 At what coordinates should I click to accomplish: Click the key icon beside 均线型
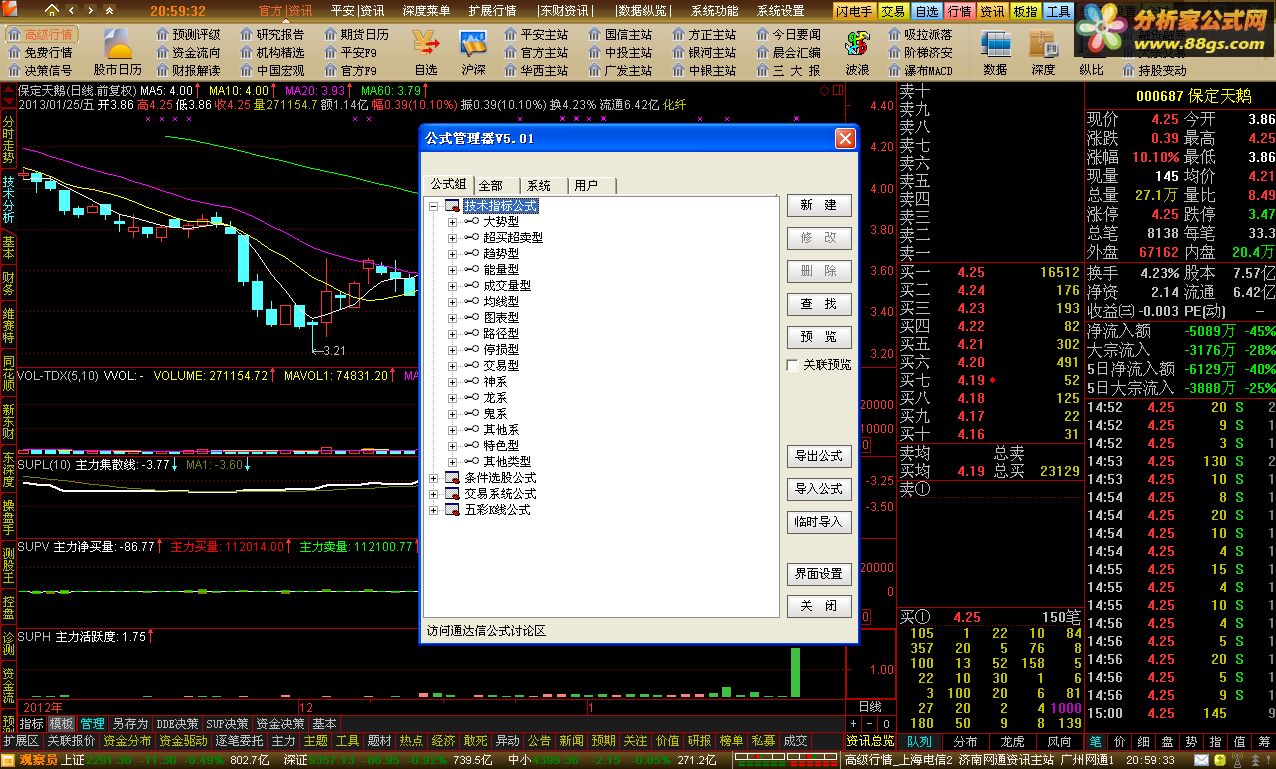470,302
